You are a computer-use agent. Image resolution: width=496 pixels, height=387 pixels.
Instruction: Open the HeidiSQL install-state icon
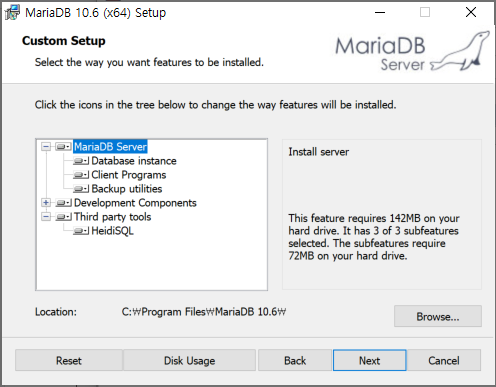click(81, 231)
